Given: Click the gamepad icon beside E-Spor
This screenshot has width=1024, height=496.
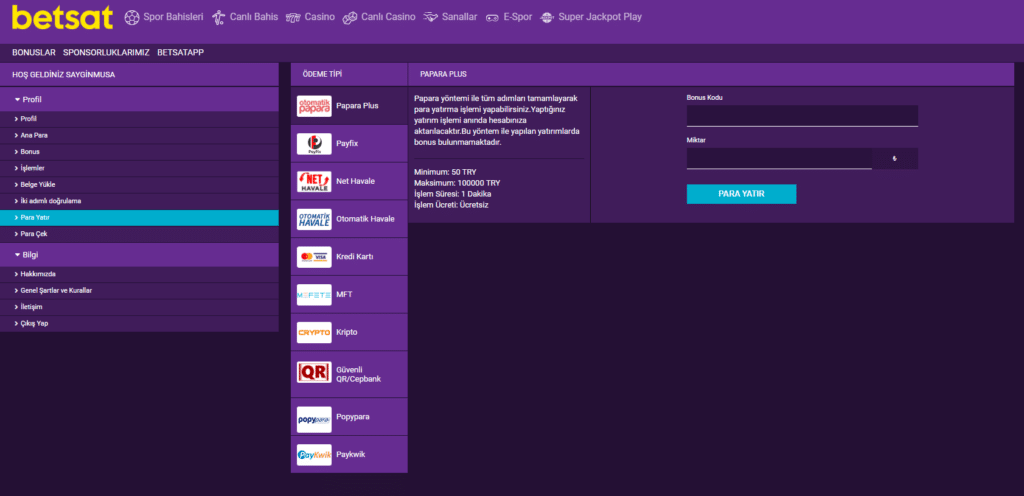Looking at the screenshot, I should click(x=492, y=18).
